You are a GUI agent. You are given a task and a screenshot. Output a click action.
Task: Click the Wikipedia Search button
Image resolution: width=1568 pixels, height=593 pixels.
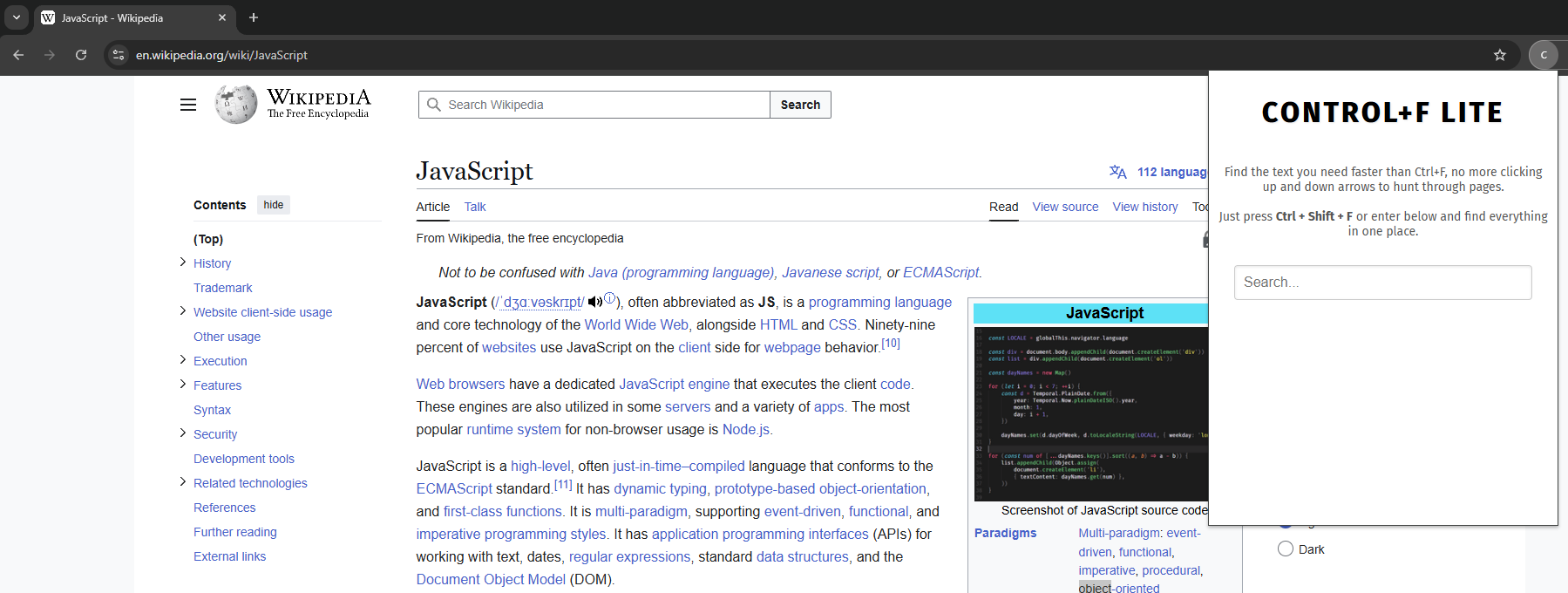coord(800,105)
